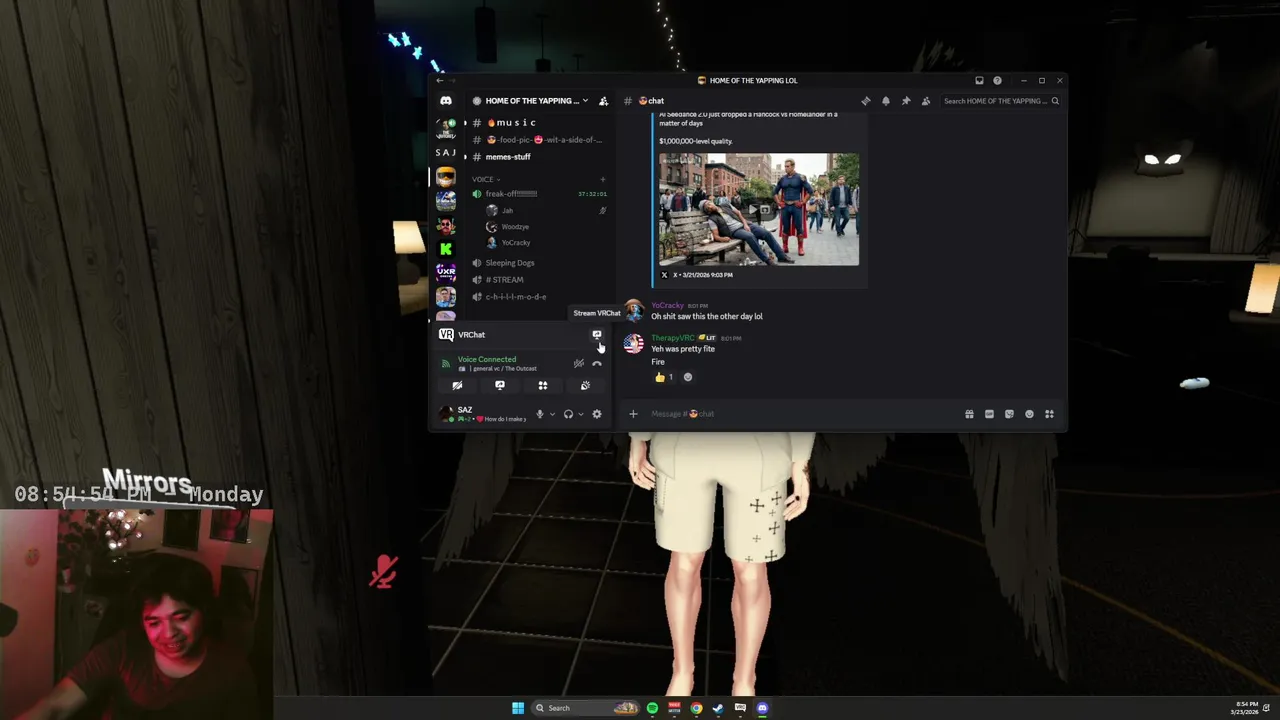
Task: Disconnect from voice with the hang-up icon
Action: coord(597,364)
